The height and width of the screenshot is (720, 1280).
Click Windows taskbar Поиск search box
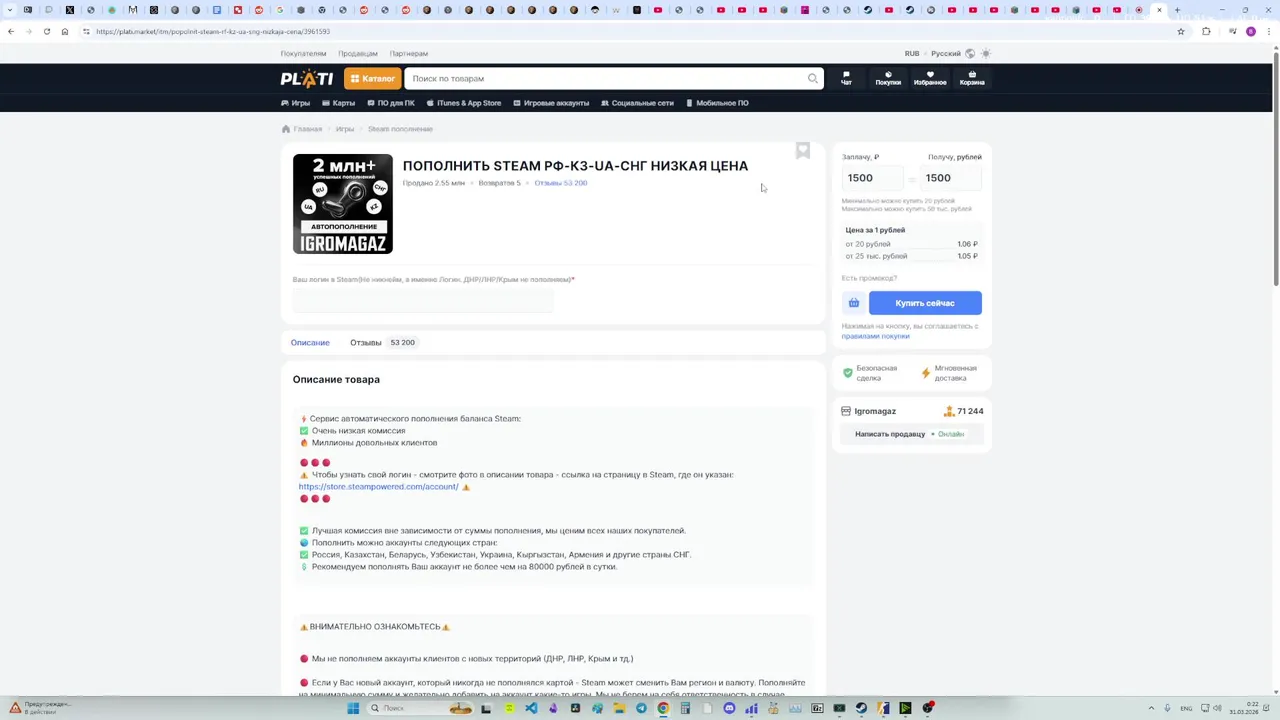pyautogui.click(x=420, y=708)
